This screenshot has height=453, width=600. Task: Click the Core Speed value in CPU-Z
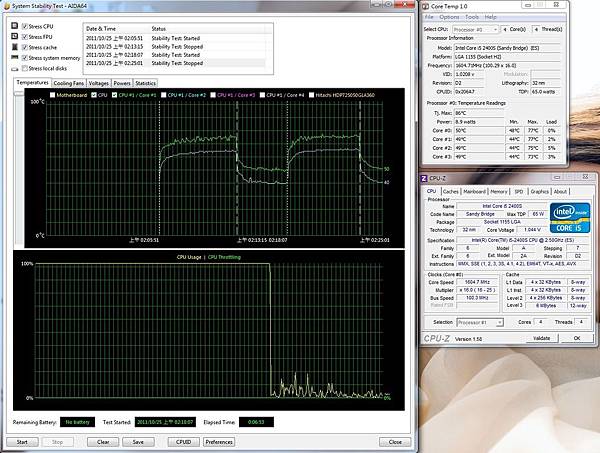(x=477, y=282)
